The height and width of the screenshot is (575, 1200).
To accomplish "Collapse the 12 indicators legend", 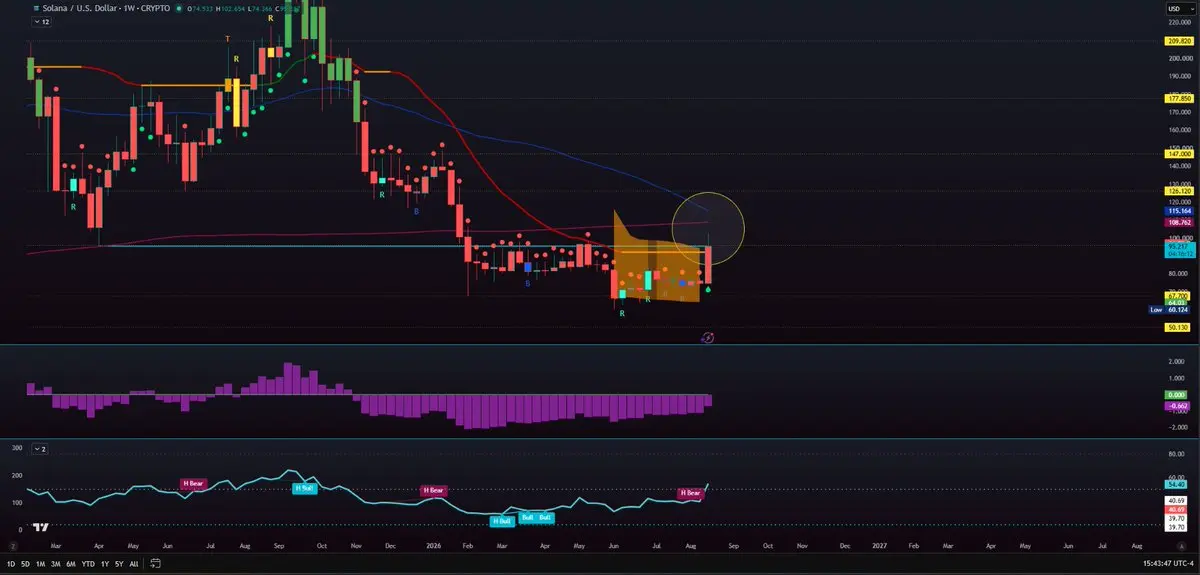I will pos(40,21).
